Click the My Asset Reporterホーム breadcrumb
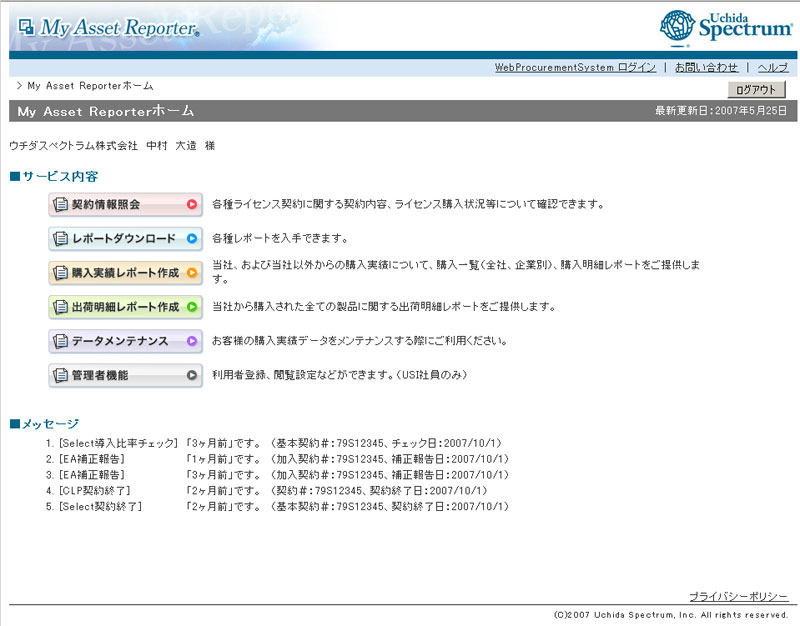The height and width of the screenshot is (626, 800). click(90, 86)
